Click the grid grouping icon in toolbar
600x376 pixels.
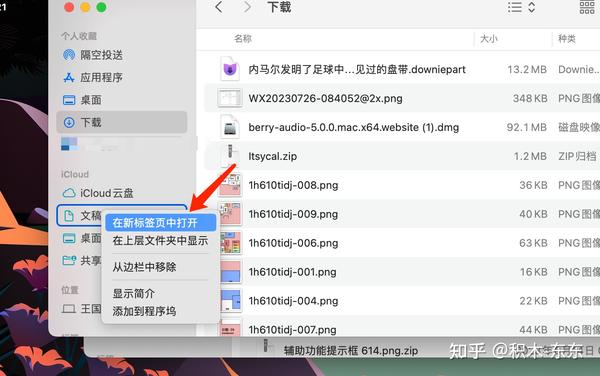pyautogui.click(x=587, y=7)
